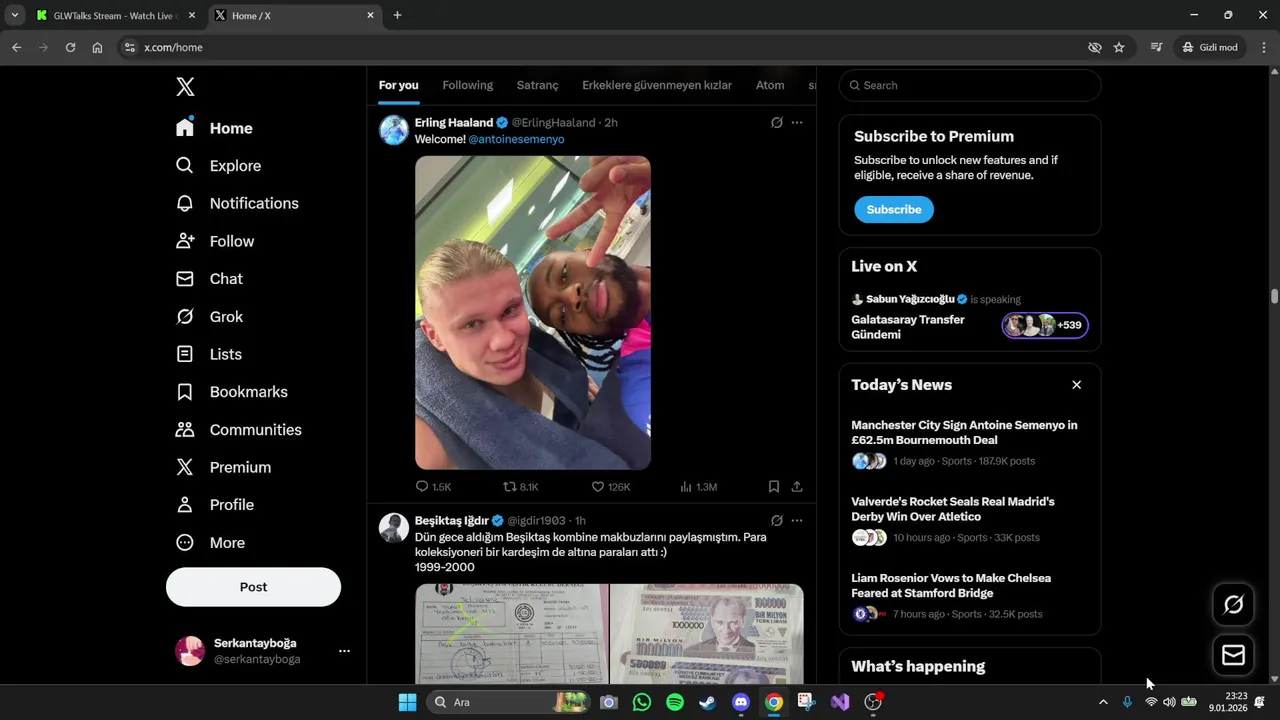Like Erling Haaland's post

tap(610, 487)
